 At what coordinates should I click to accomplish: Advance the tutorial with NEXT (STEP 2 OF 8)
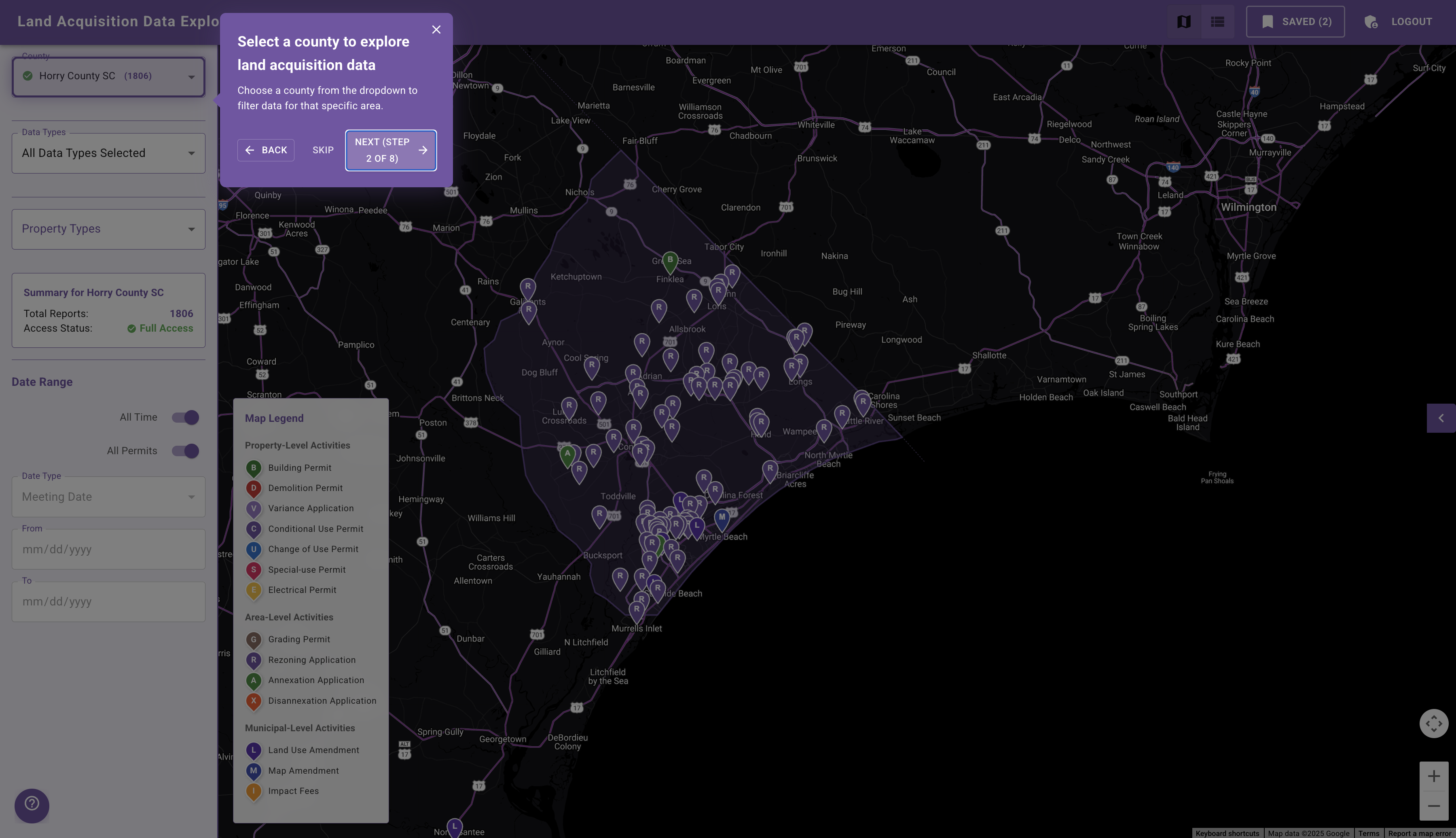coord(390,150)
